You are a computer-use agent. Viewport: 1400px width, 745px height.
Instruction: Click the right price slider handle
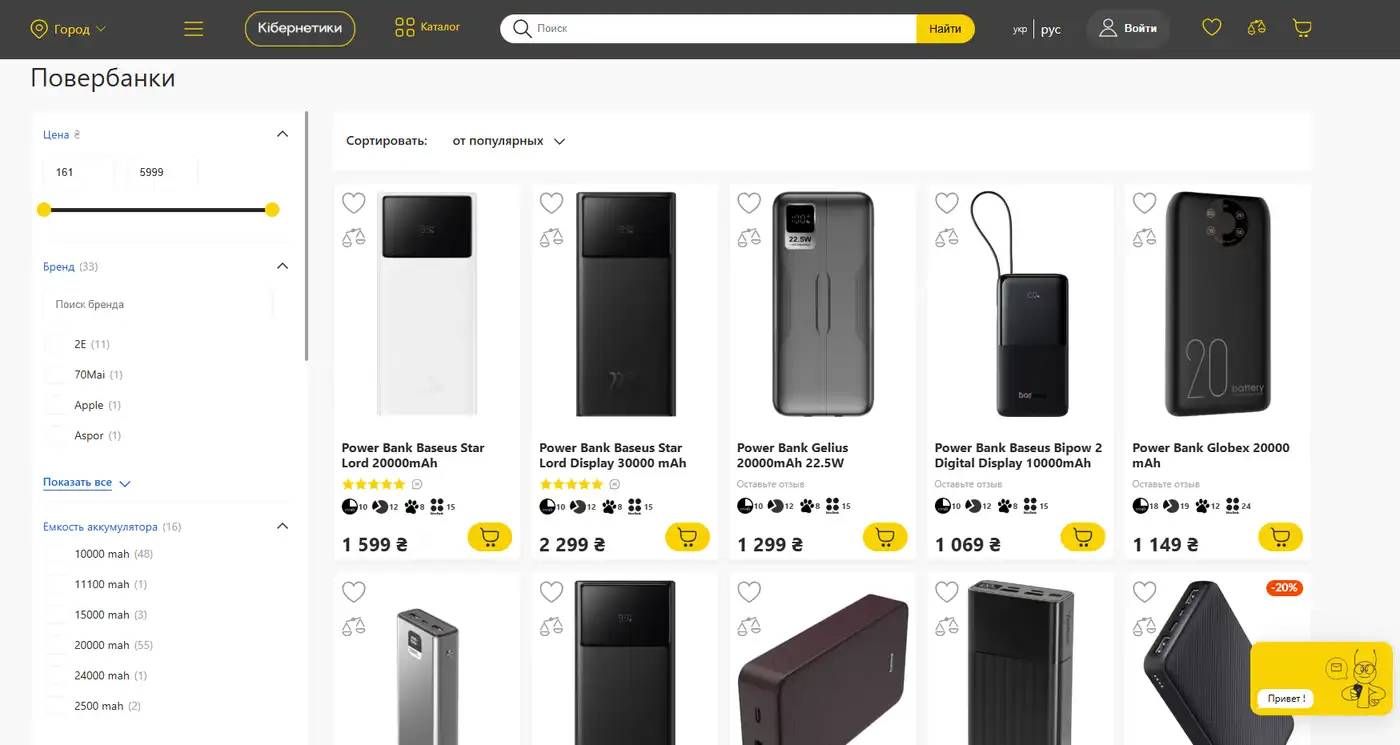(272, 209)
